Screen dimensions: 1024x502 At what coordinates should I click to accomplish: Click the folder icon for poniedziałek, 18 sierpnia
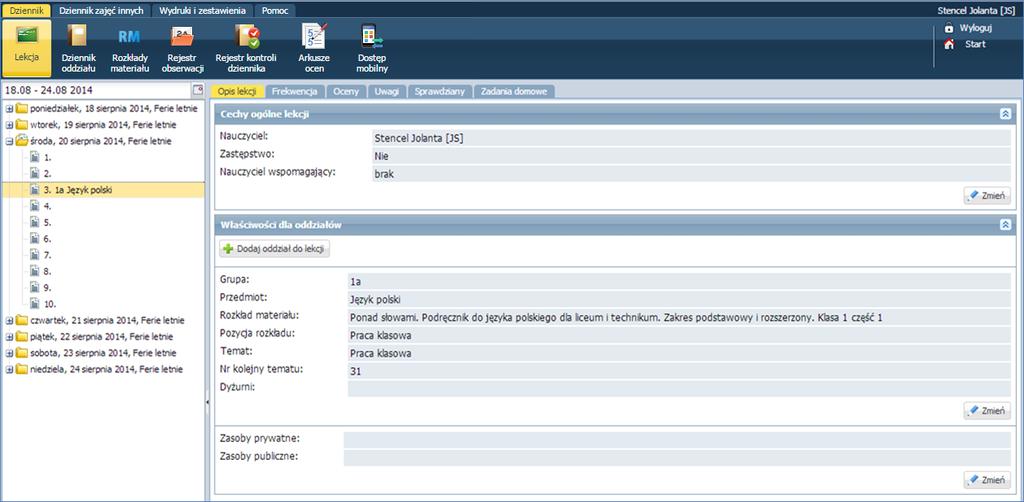tap(22, 108)
